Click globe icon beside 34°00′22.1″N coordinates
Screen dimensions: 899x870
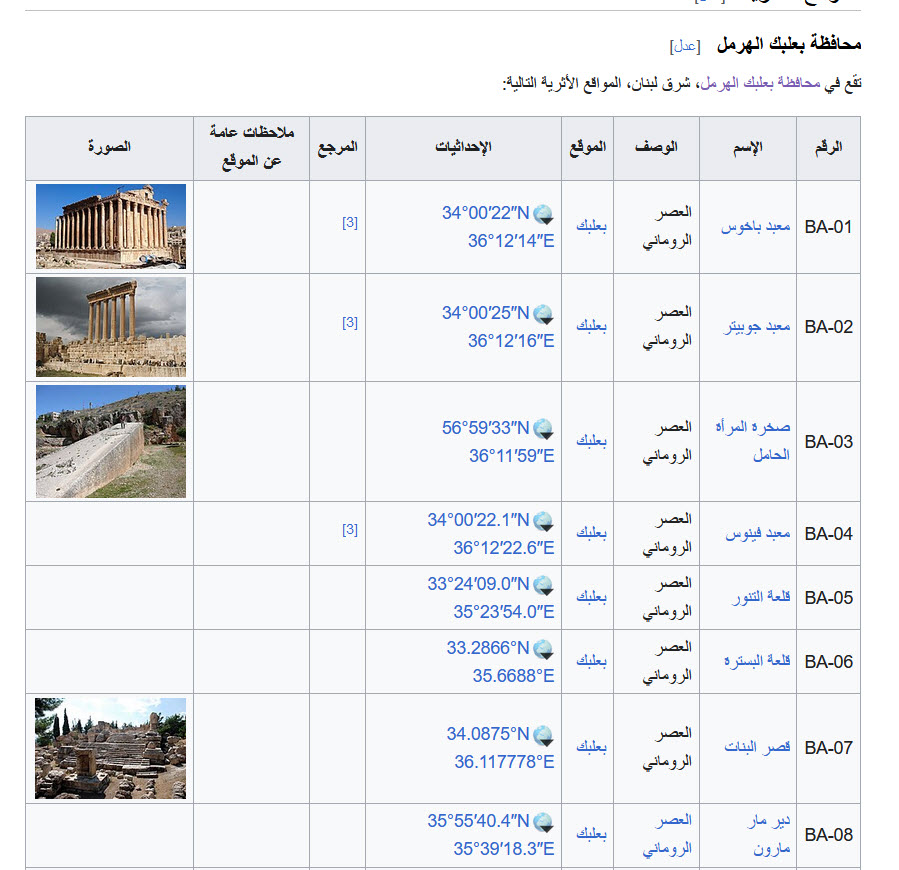[x=543, y=521]
